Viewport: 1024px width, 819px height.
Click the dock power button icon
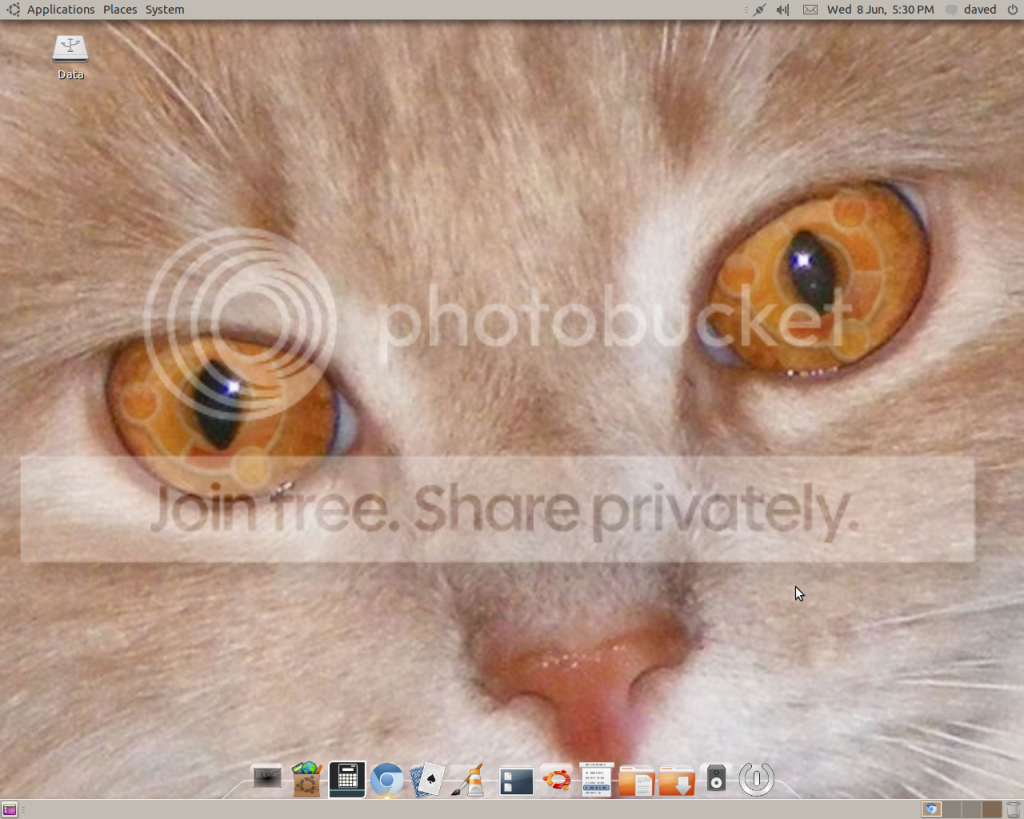756,779
